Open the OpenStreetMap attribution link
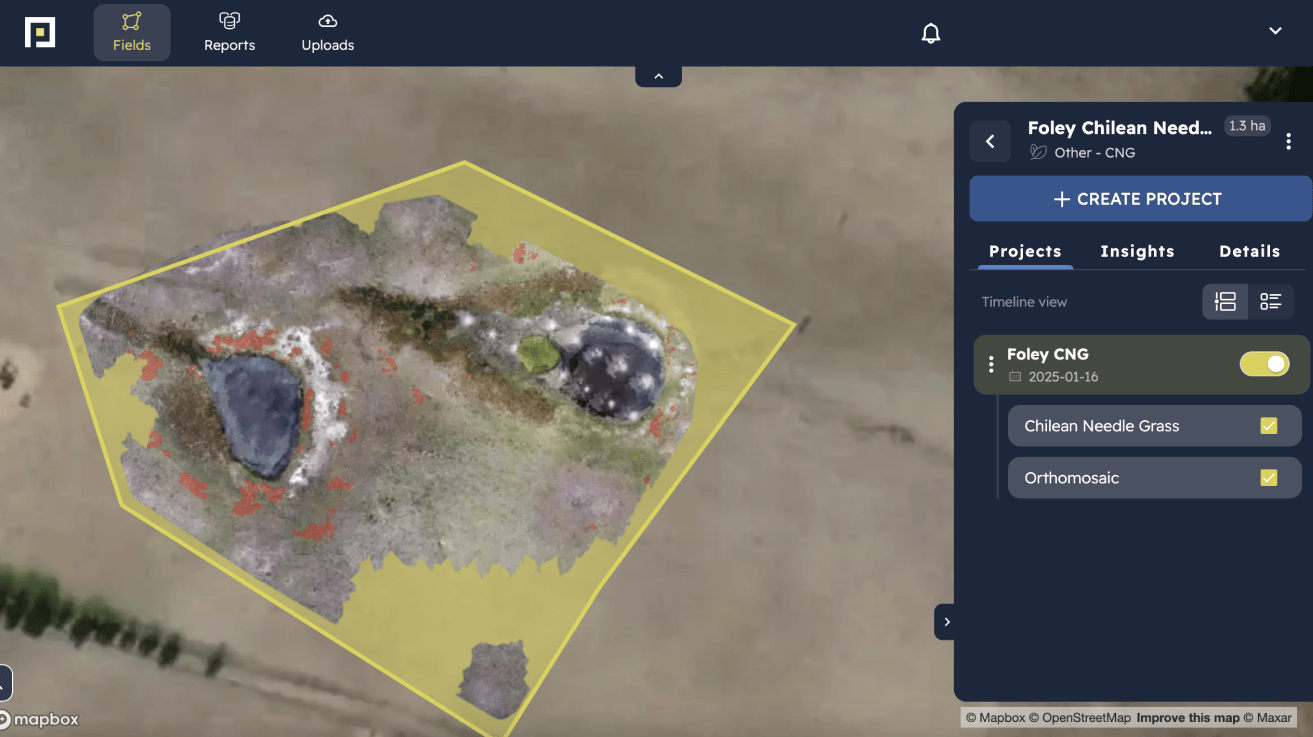The width and height of the screenshot is (1313, 737). coord(1081,718)
